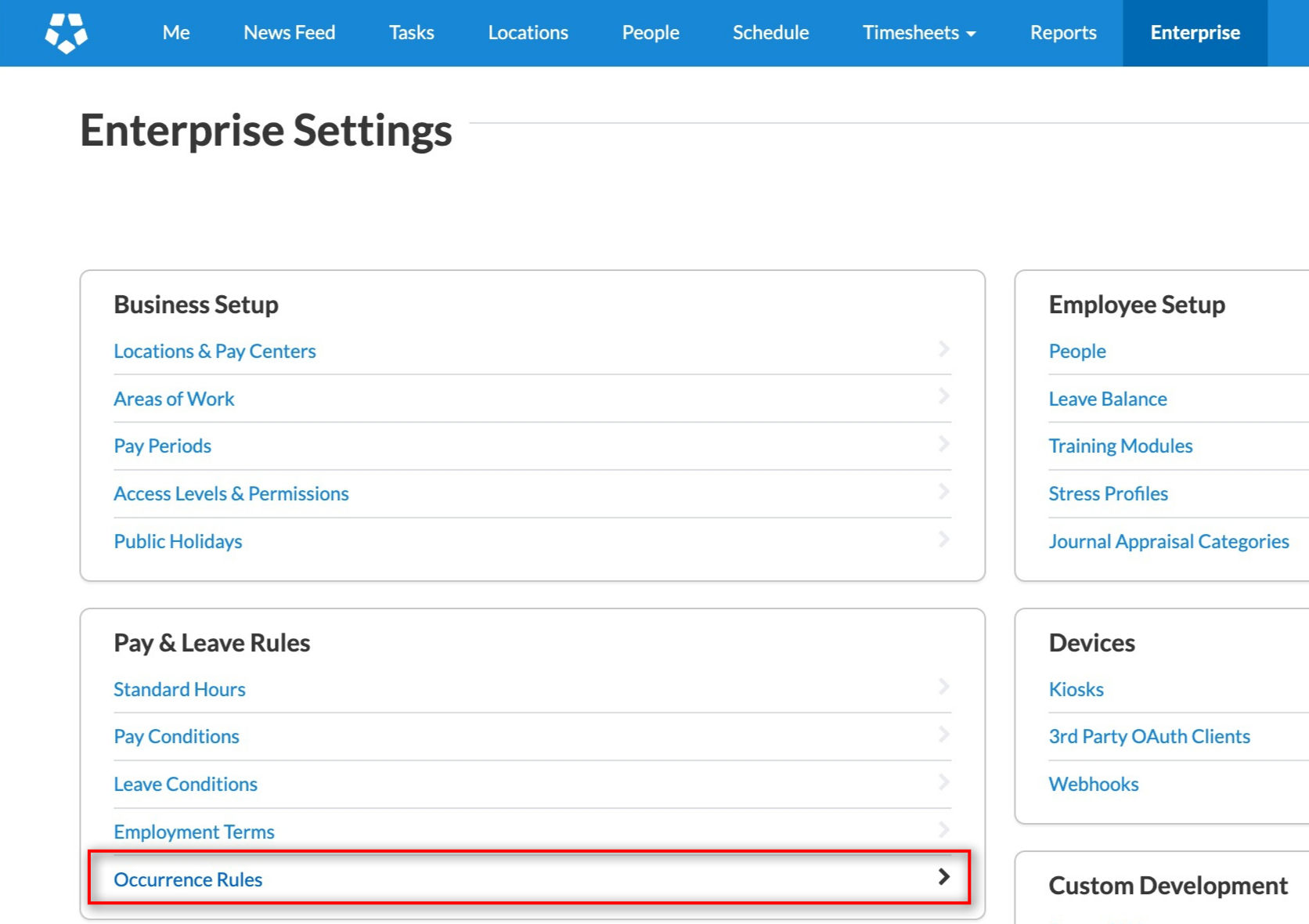Click chevron arrow beside Leave Conditions

click(943, 782)
